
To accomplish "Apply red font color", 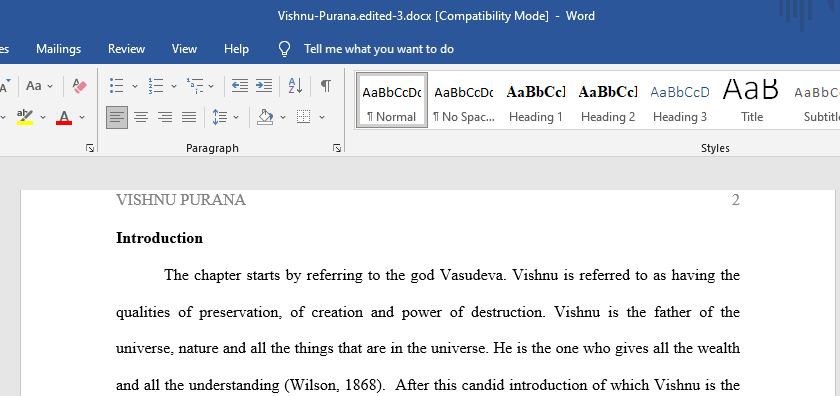I will [64, 117].
